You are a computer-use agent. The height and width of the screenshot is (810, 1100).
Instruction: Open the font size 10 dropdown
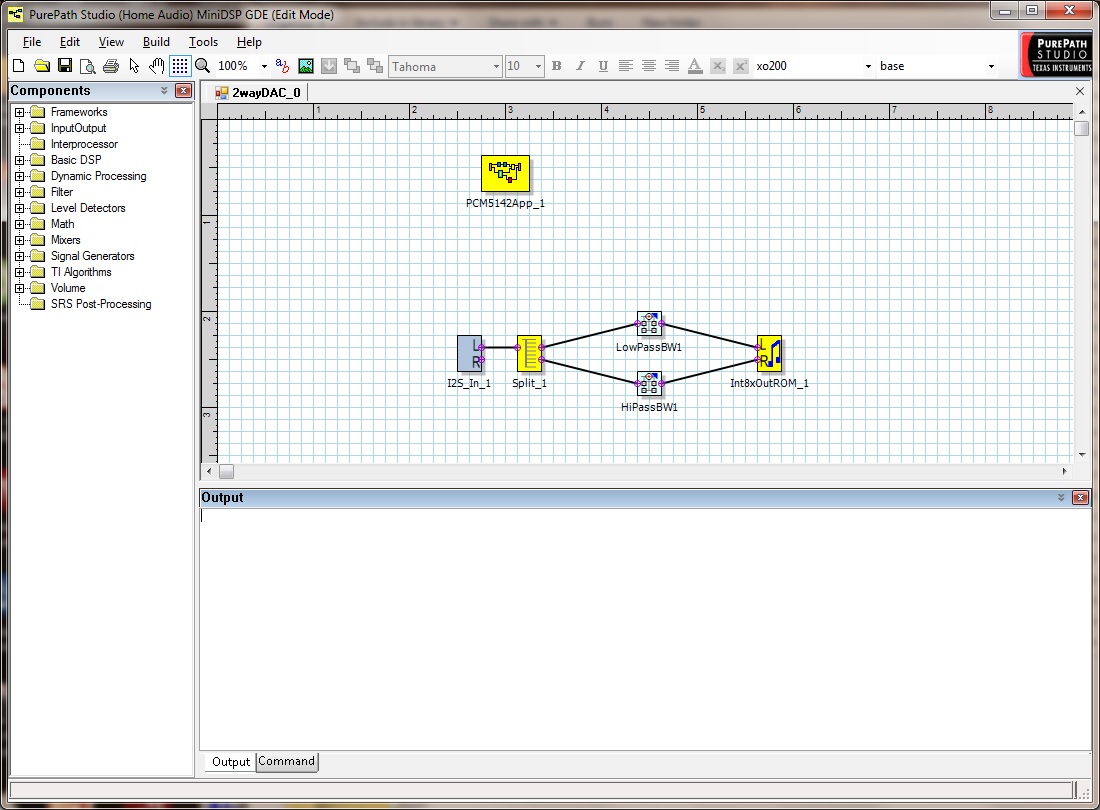tap(538, 66)
